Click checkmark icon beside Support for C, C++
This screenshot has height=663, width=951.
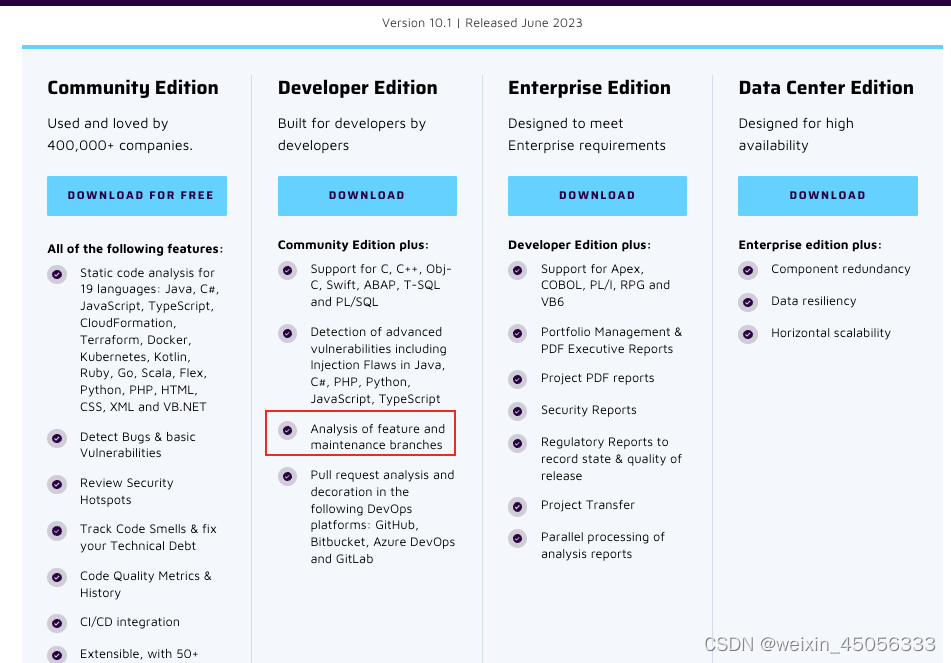[287, 270]
